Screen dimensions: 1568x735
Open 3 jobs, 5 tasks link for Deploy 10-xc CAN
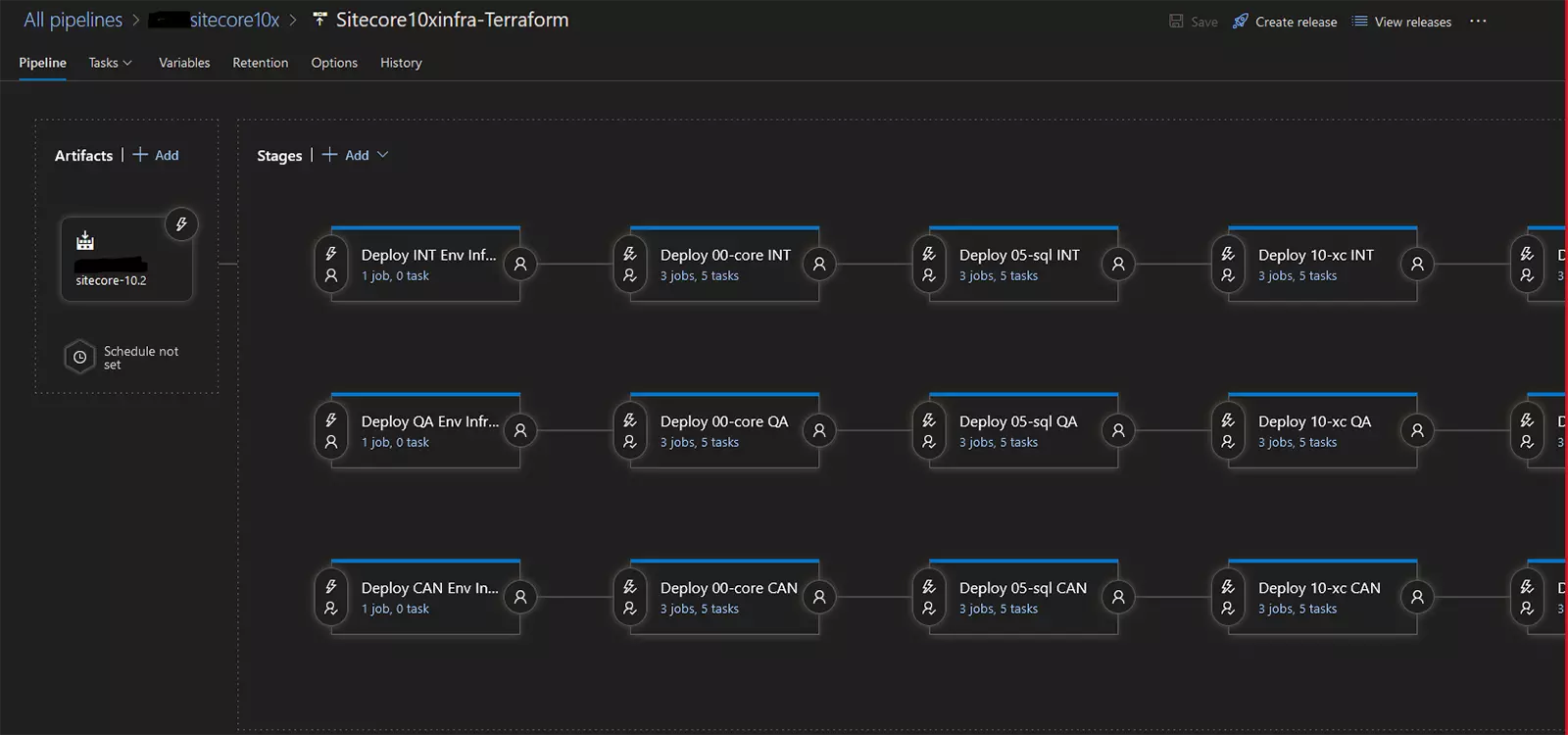pos(1298,610)
